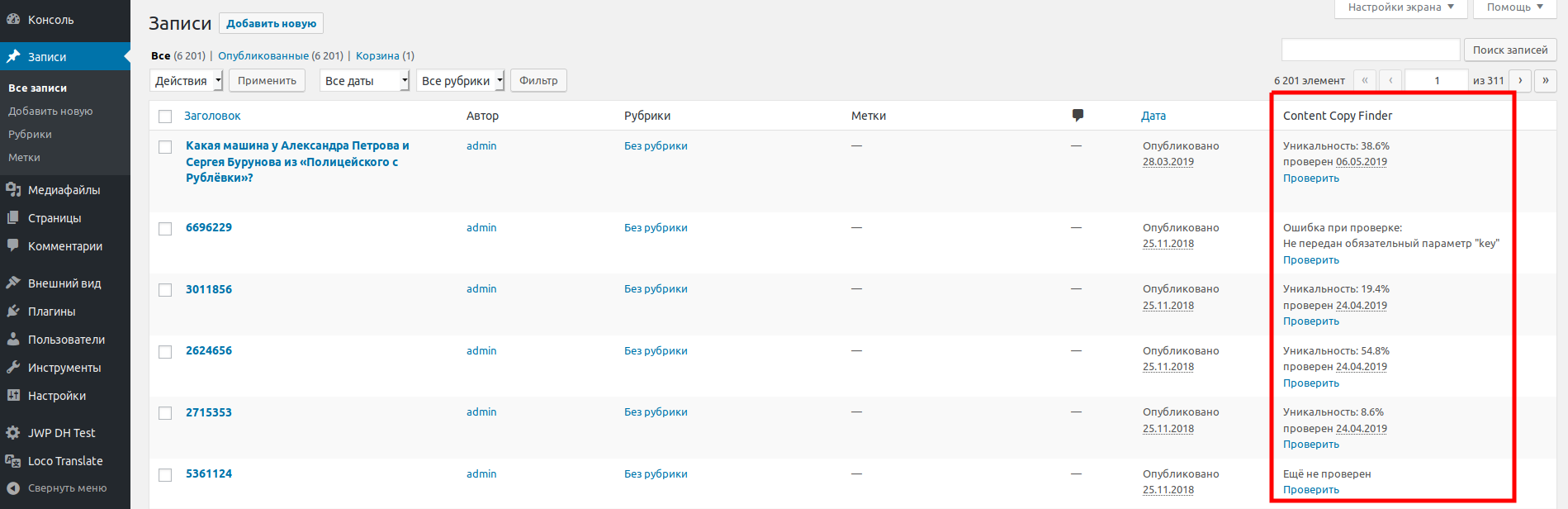Tick the checkbox for post 5361124

tap(165, 475)
